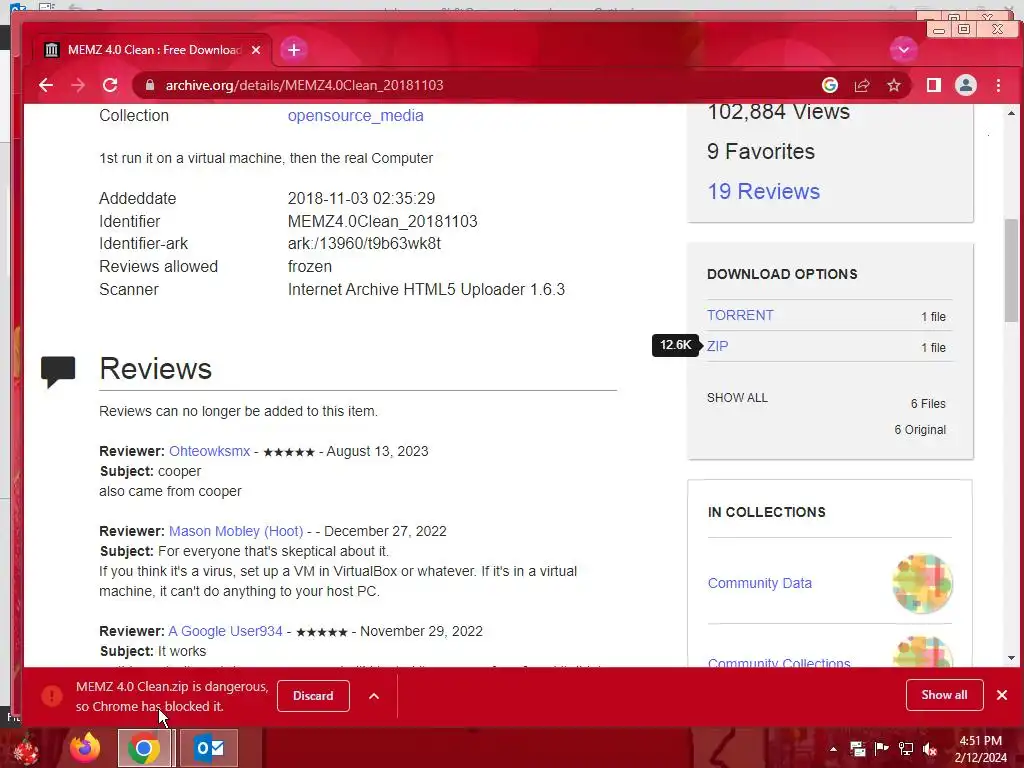Open the Community Collections link
The width and height of the screenshot is (1024, 768).
click(779, 663)
